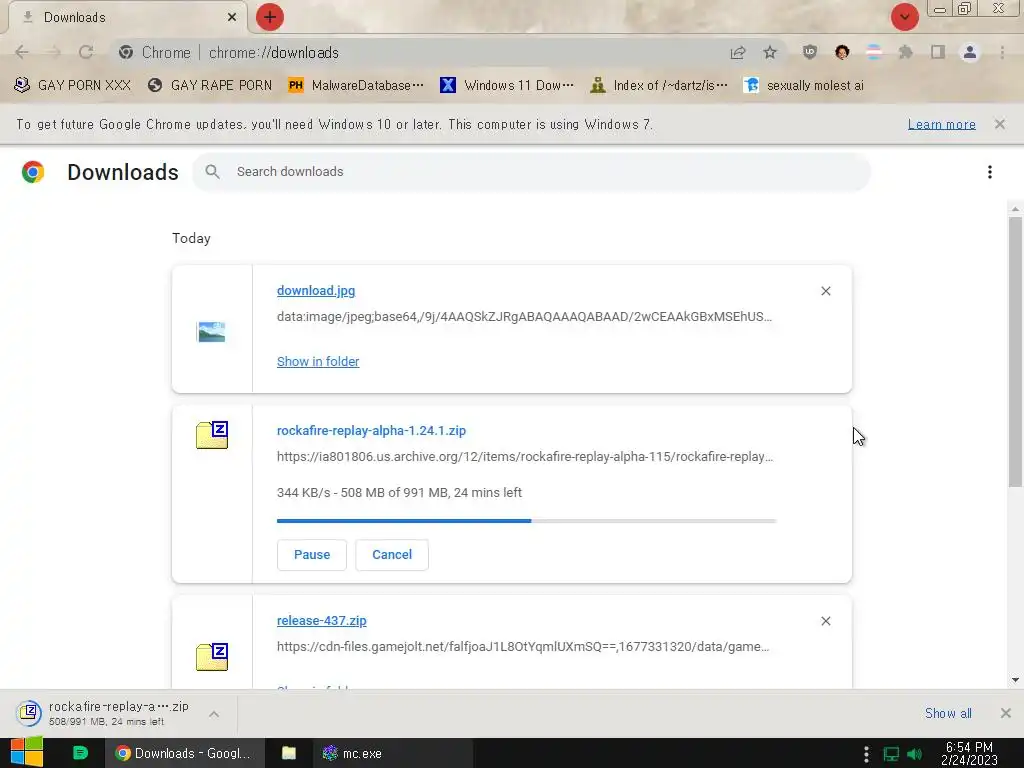Remove download.jpg from the list
This screenshot has height=768, width=1024.
[825, 291]
